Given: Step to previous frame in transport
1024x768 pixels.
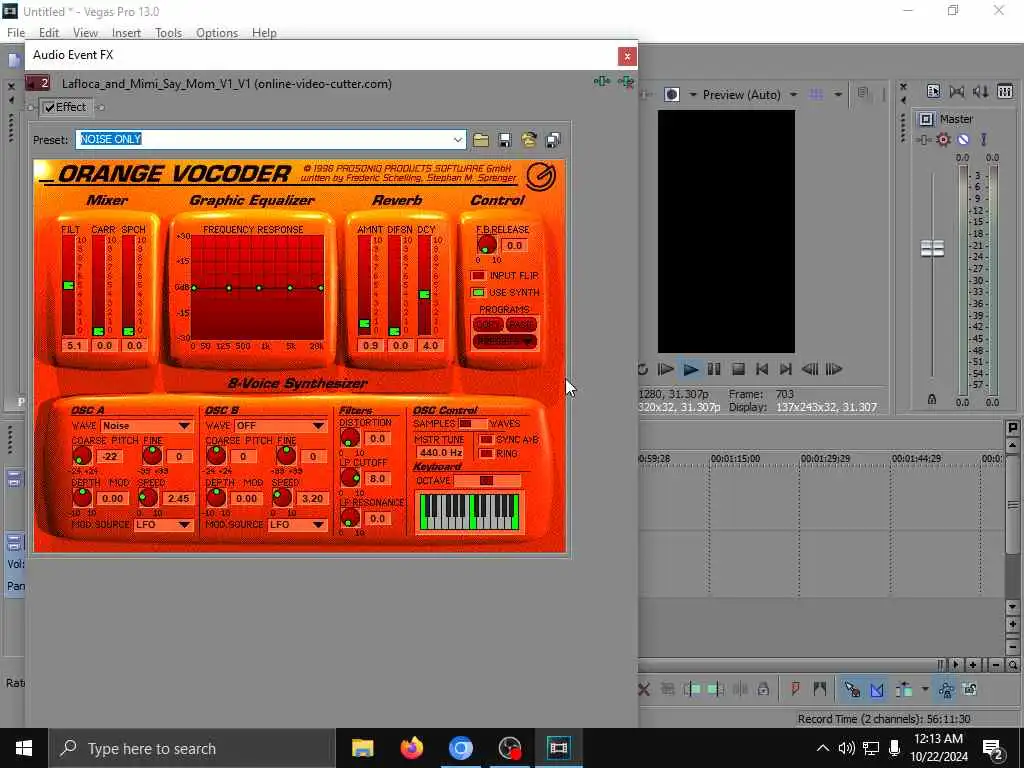Looking at the screenshot, I should click(x=810, y=370).
